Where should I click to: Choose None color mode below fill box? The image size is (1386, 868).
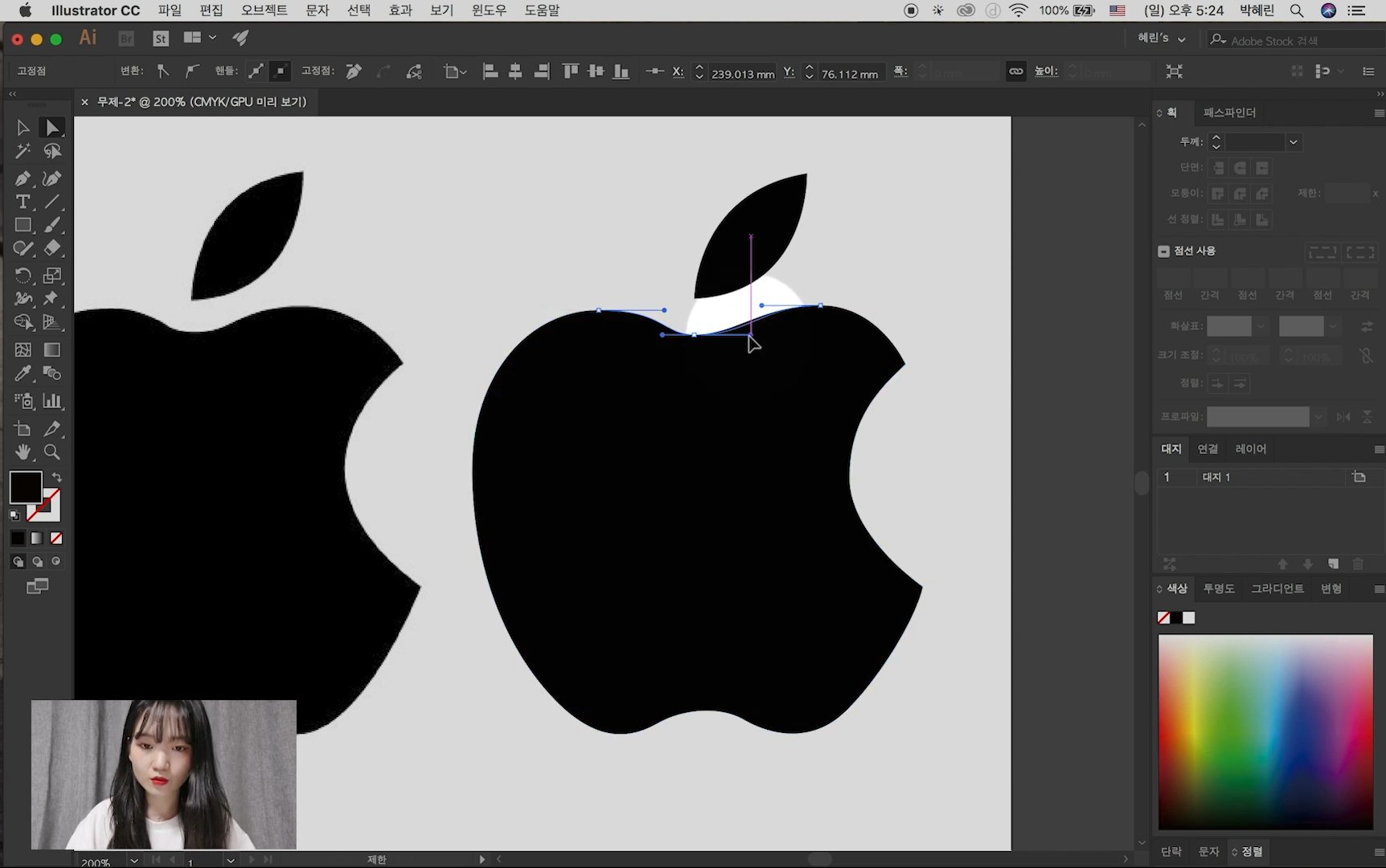tap(56, 538)
